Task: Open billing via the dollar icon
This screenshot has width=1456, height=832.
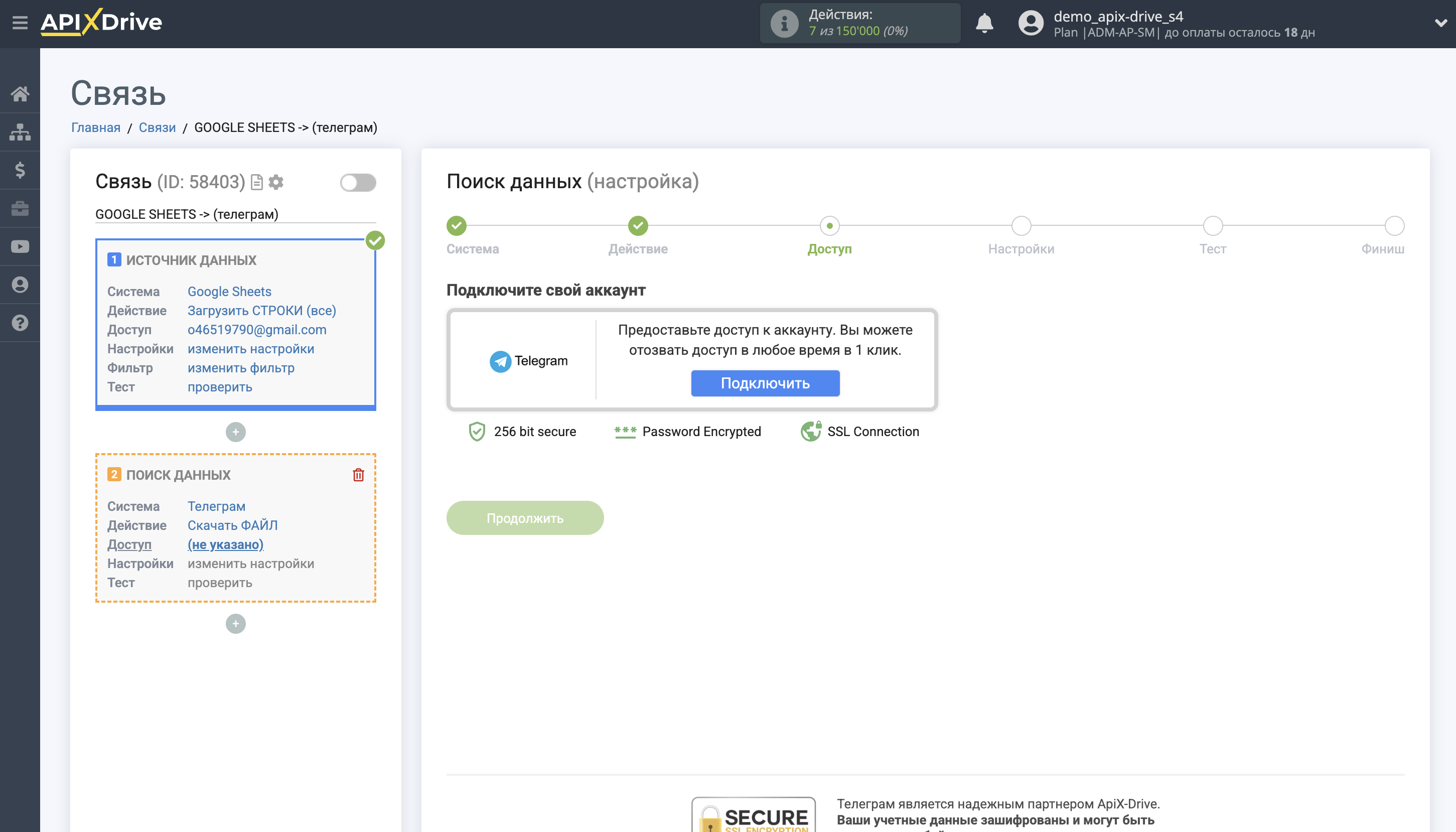Action: tap(21, 170)
